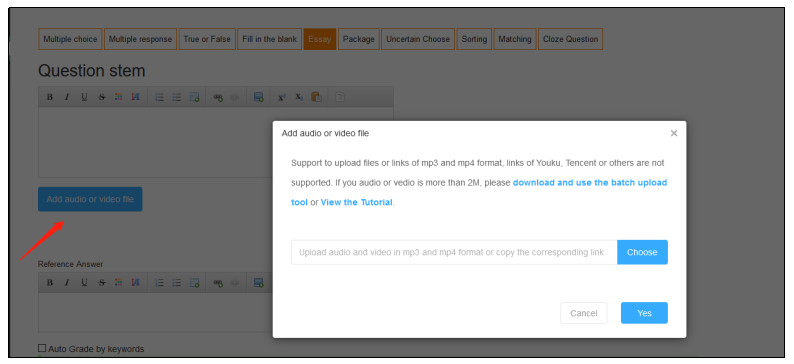Choose the Package question type
The width and height of the screenshot is (794, 364).
point(359,39)
